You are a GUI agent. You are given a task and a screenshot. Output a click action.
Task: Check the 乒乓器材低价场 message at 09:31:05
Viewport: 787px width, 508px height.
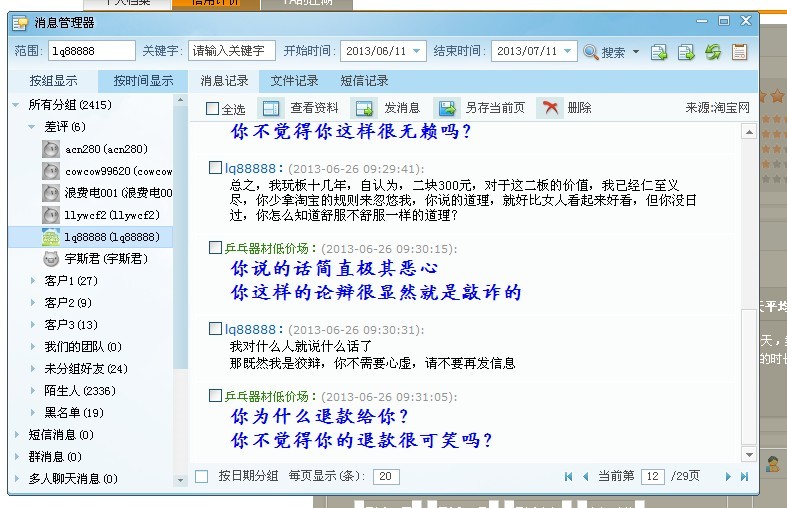click(x=215, y=396)
